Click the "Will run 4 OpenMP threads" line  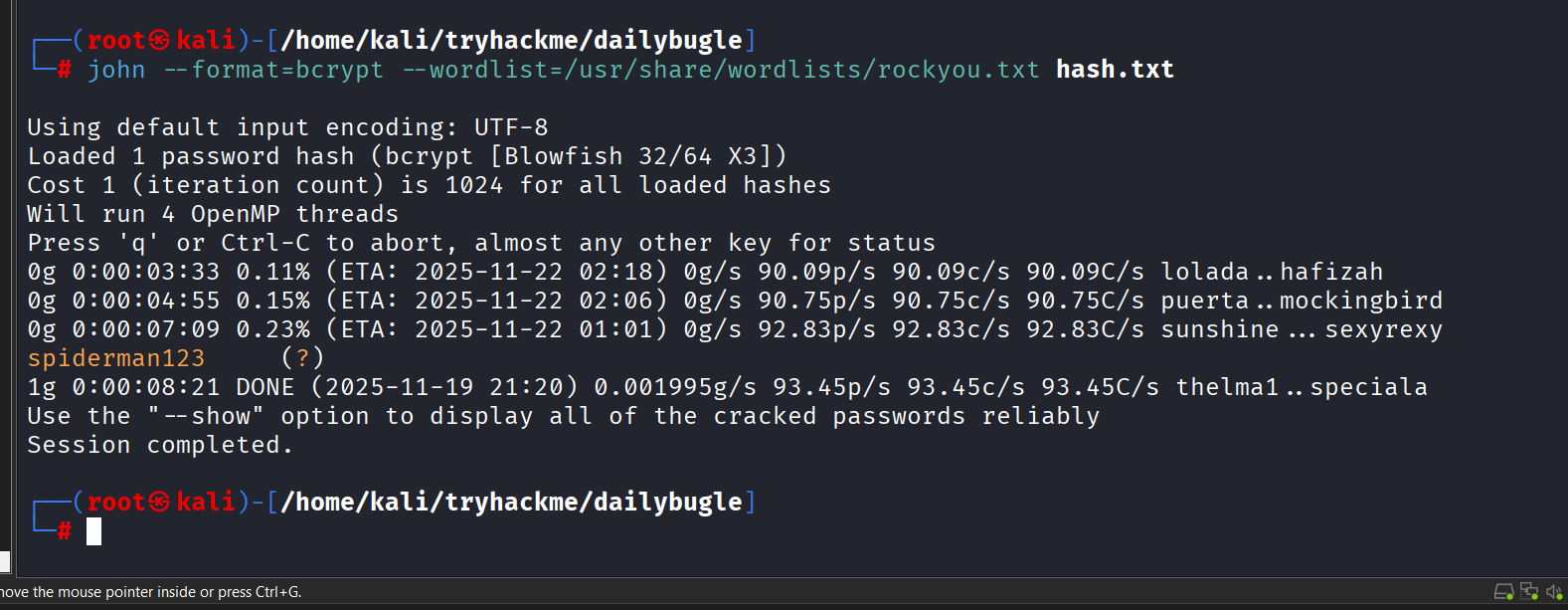point(213,214)
